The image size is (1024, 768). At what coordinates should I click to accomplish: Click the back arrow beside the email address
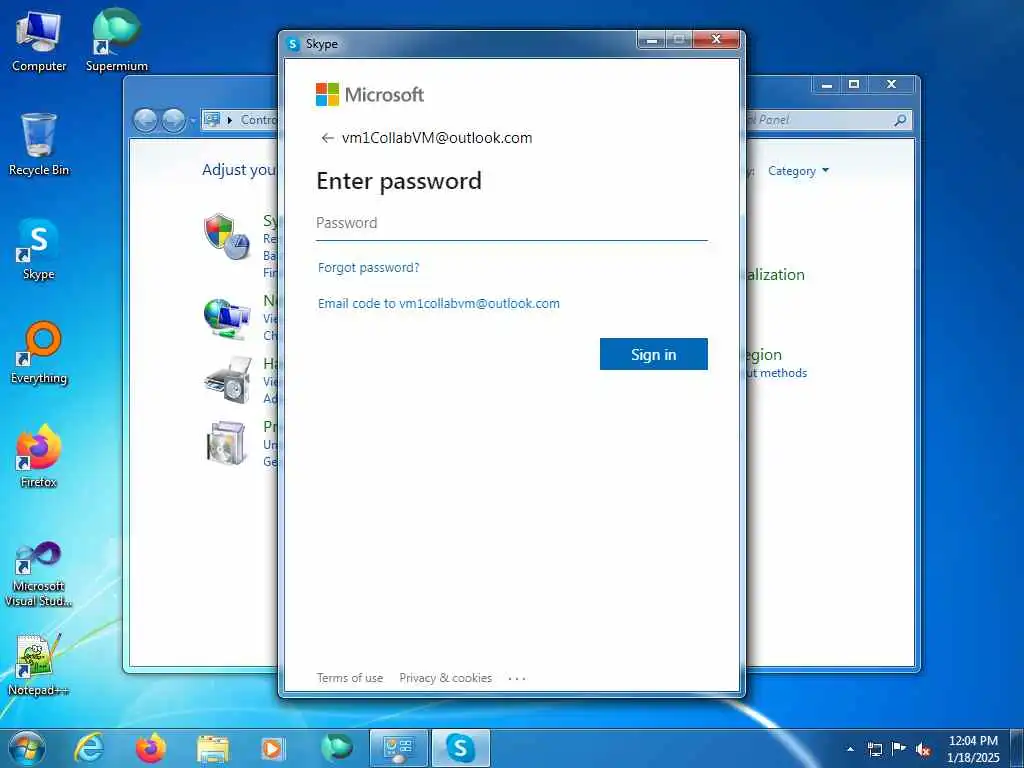(327, 138)
